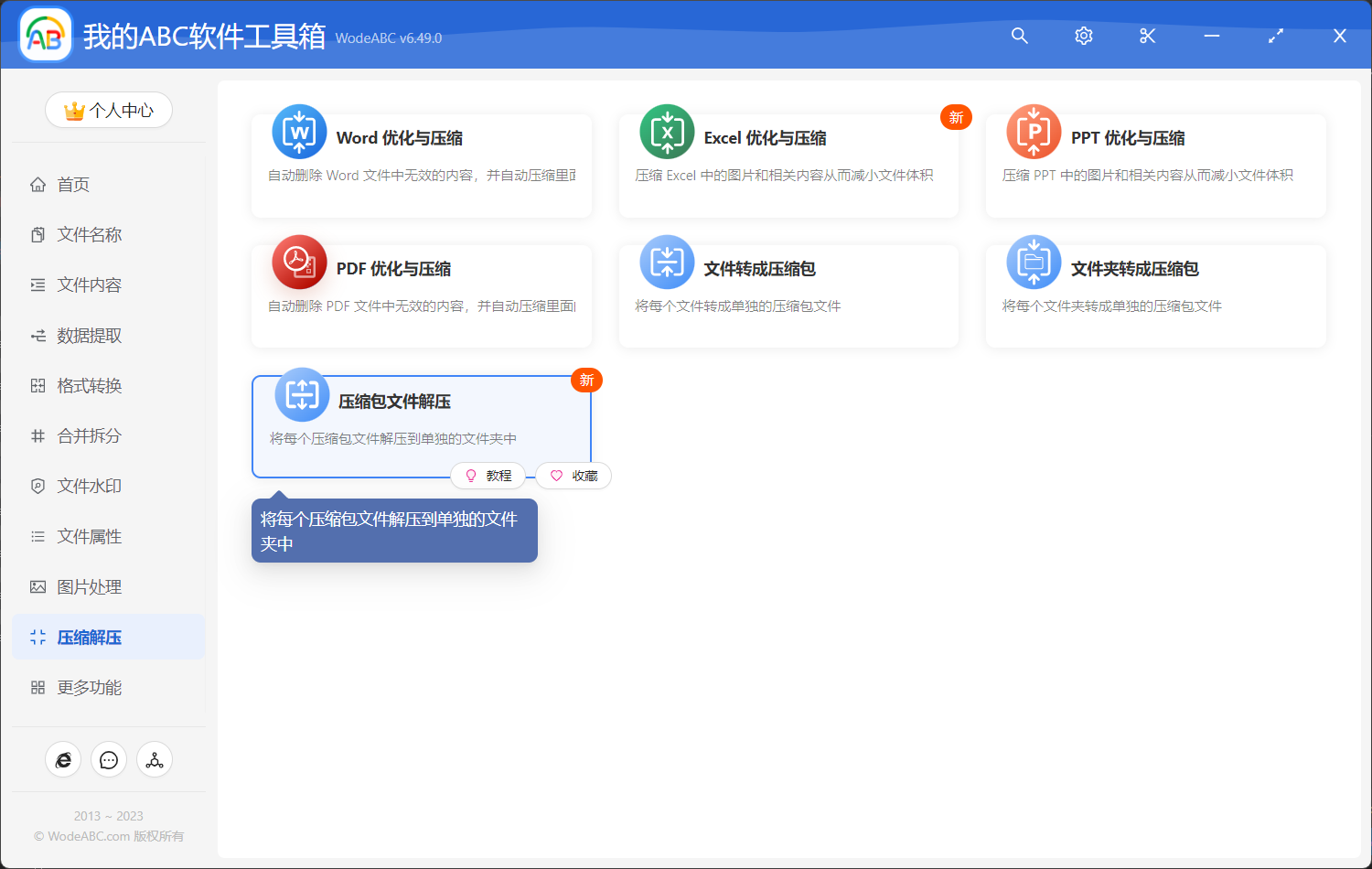The height and width of the screenshot is (869, 1372).
Task: Click the search magnifier icon in title bar
Action: pyautogui.click(x=1019, y=36)
